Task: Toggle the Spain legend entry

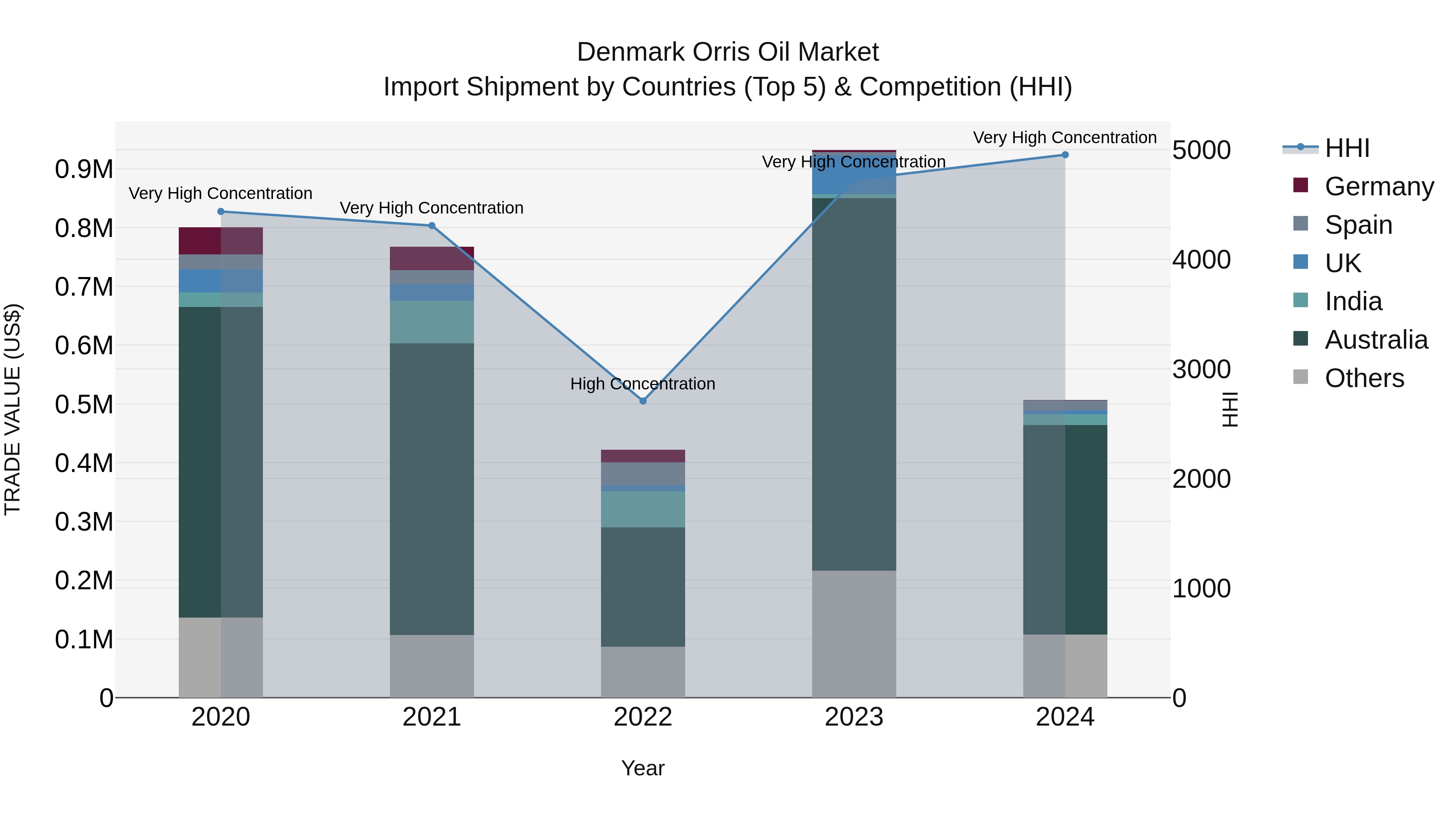Action: (1342, 224)
